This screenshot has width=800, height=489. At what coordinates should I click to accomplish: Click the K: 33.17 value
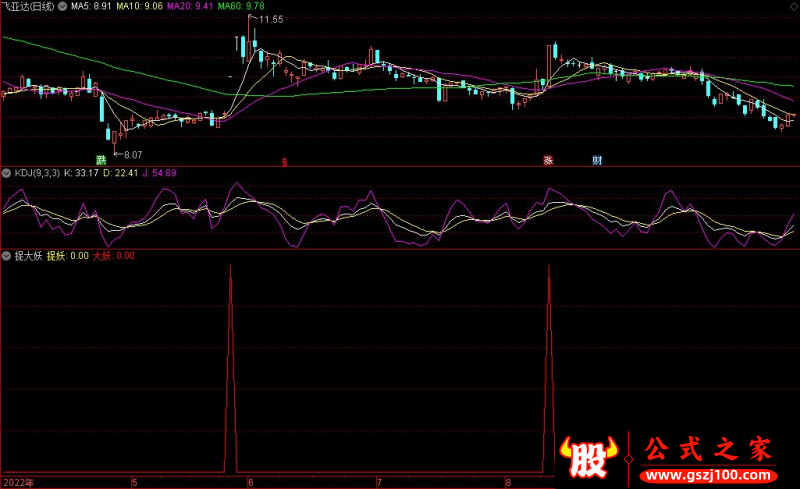81,173
